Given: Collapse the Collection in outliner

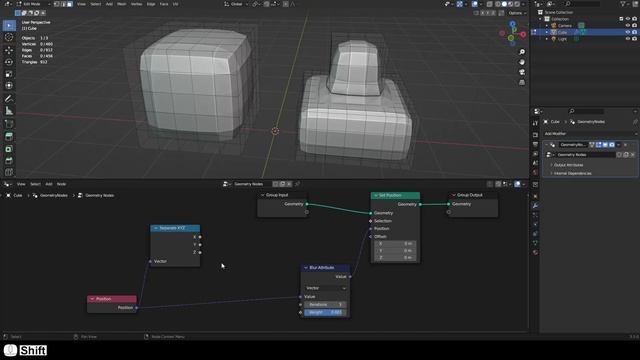Looking at the screenshot, I should click(x=540, y=19).
